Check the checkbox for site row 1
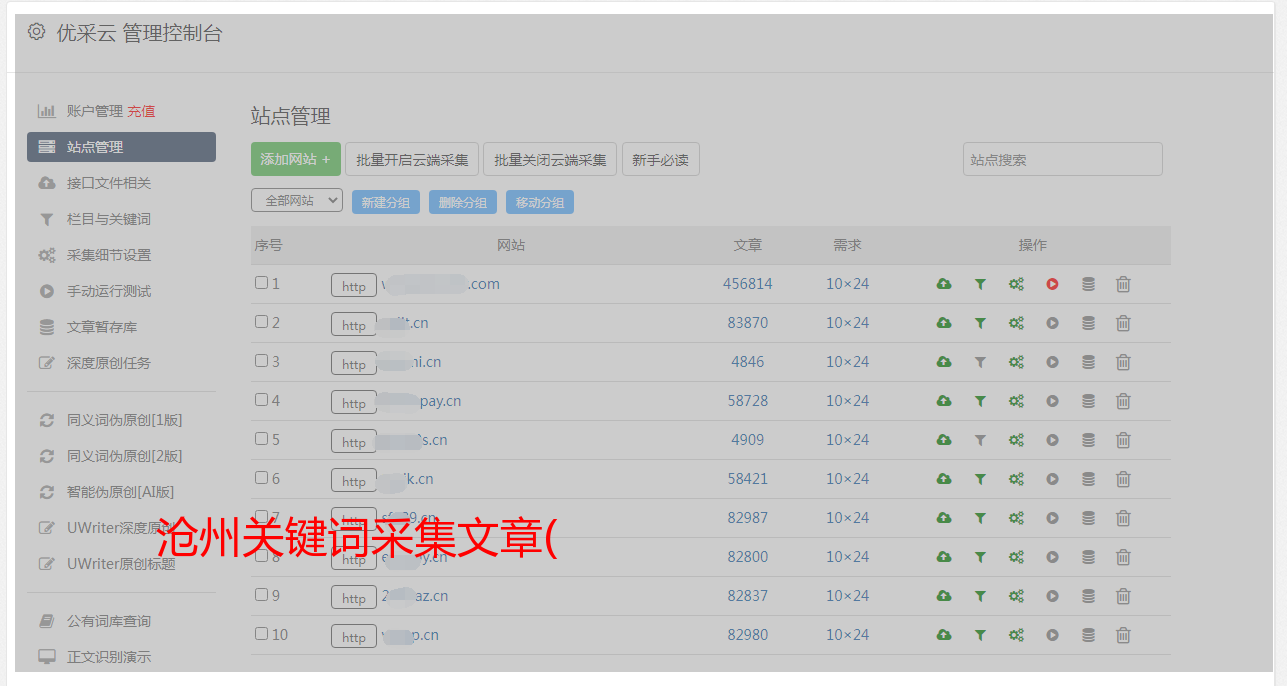 point(261,283)
